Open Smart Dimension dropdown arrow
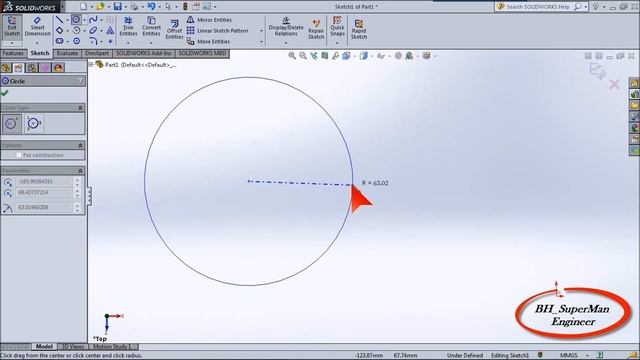The image size is (640, 360). click(x=37, y=43)
